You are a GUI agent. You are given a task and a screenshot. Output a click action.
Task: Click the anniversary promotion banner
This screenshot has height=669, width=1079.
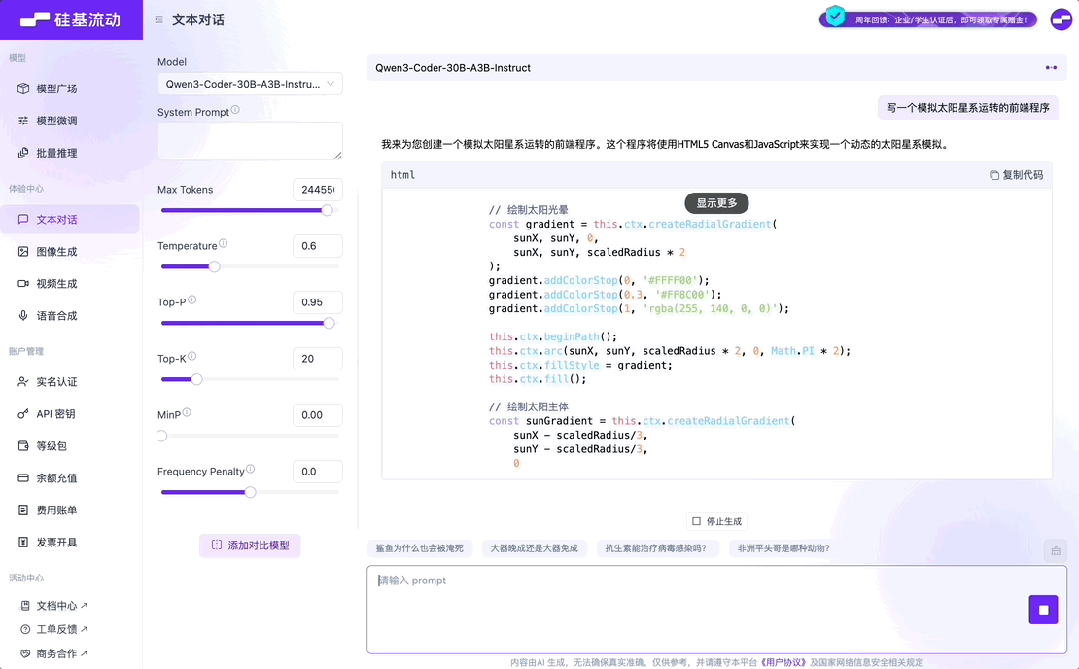(928, 19)
